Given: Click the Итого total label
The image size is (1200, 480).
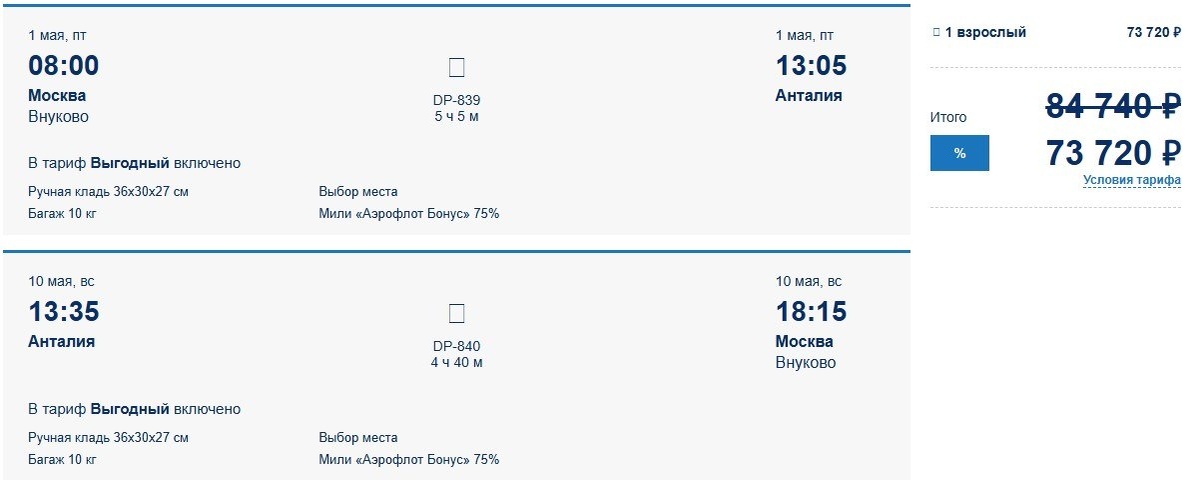Looking at the screenshot, I should pyautogui.click(x=948, y=117).
